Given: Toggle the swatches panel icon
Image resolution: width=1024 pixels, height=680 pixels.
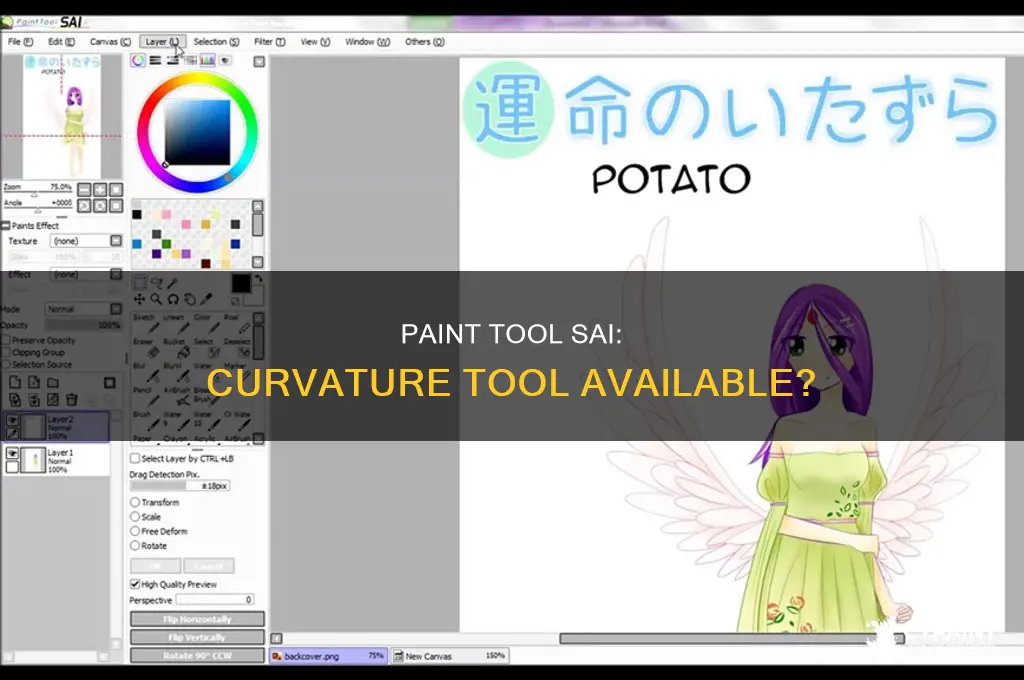Looking at the screenshot, I should [x=208, y=61].
